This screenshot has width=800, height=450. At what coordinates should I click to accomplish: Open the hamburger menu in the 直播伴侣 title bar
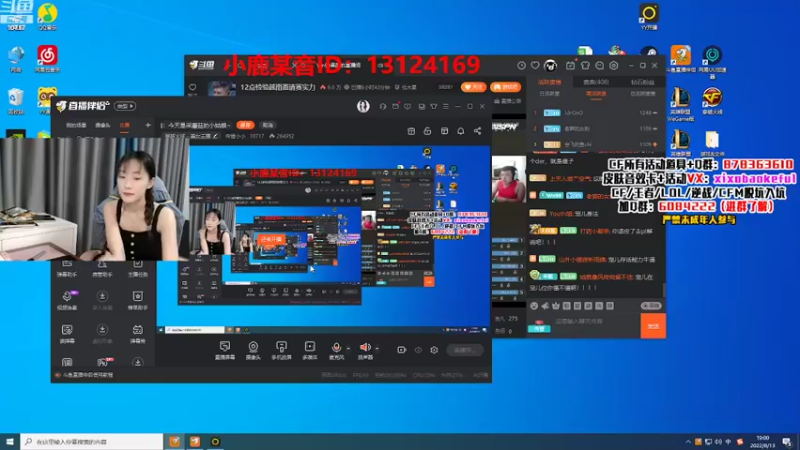(x=445, y=106)
